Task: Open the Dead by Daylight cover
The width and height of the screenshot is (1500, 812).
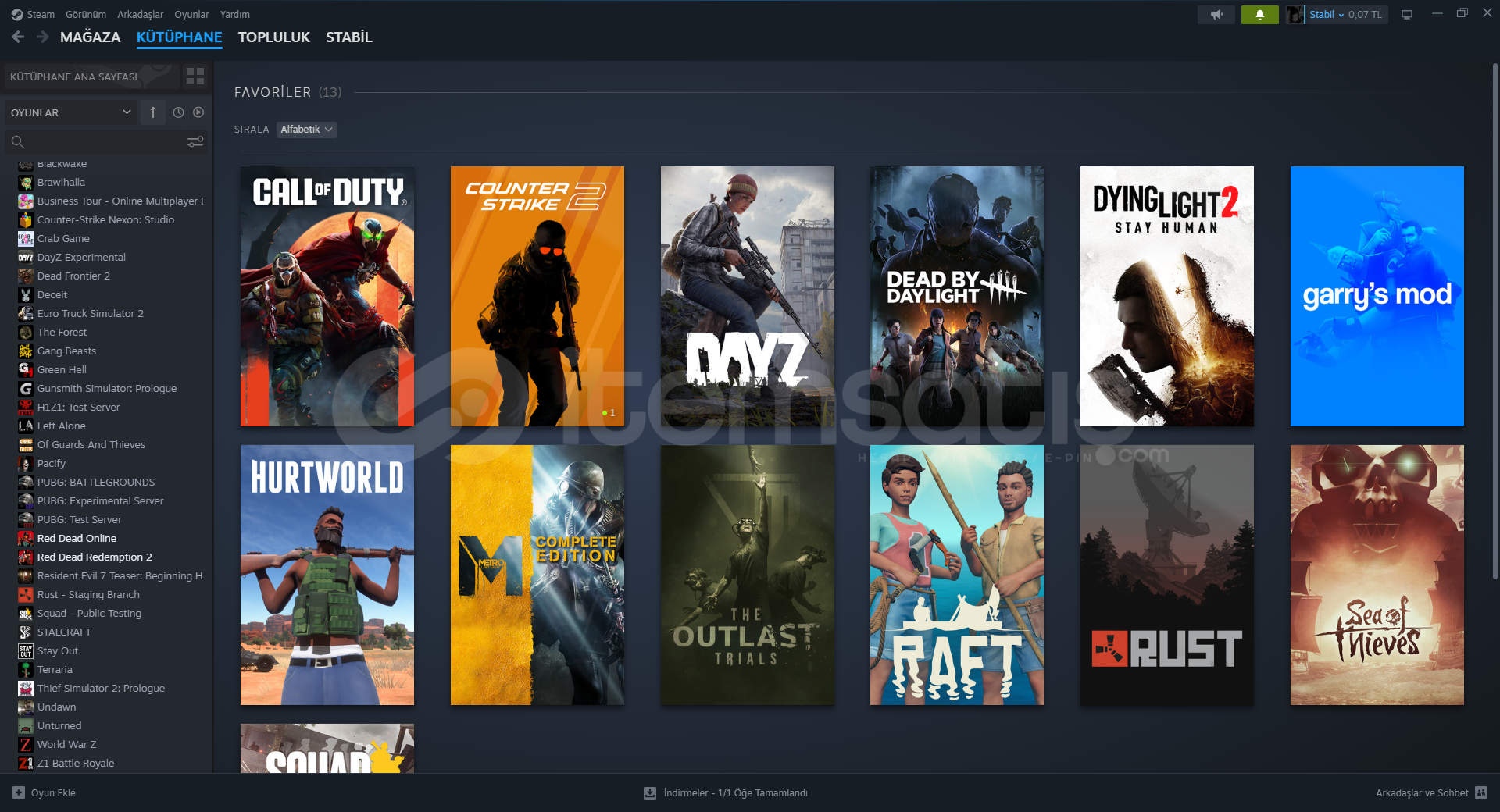Action: pyautogui.click(x=957, y=296)
